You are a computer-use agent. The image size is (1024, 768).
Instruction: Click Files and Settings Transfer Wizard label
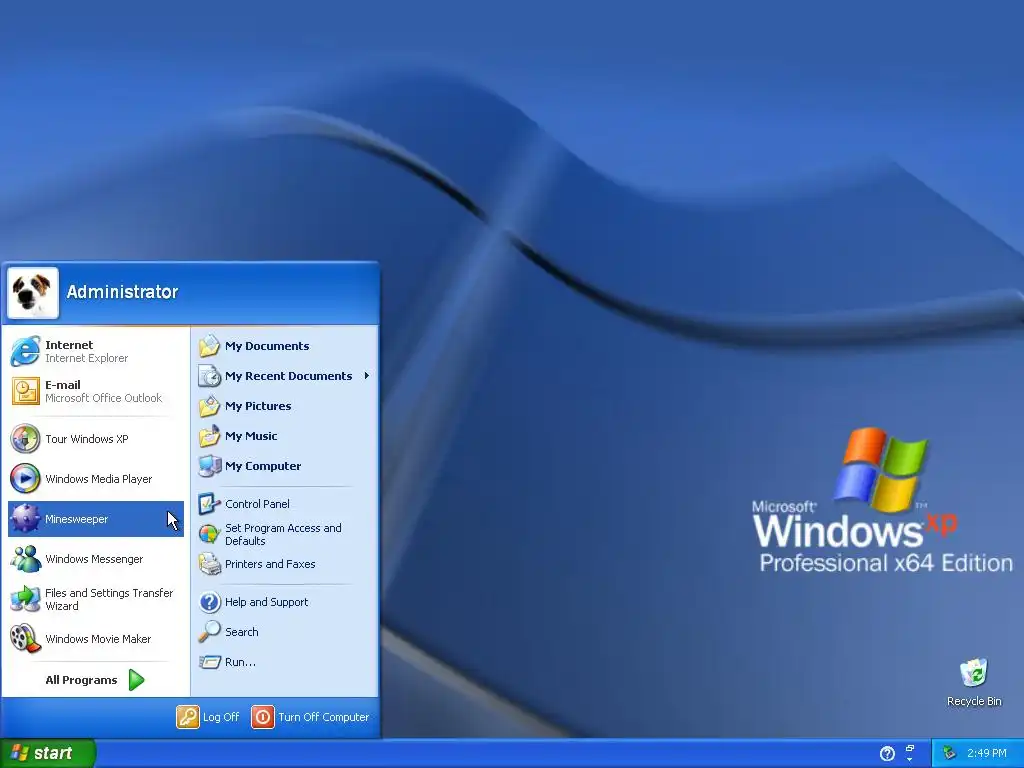pyautogui.click(x=109, y=600)
